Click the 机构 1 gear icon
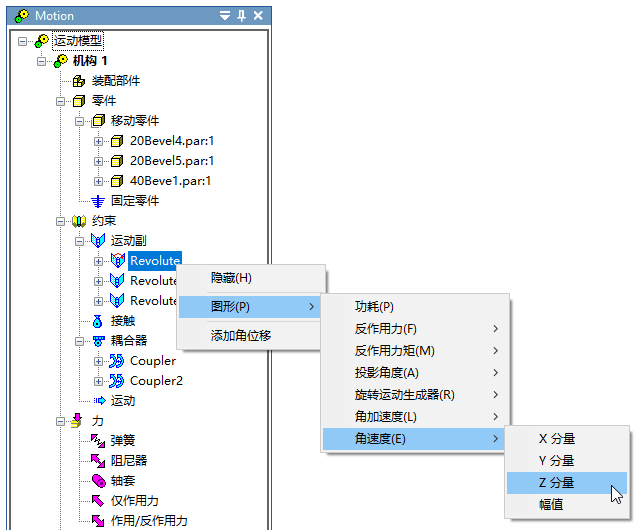The height and width of the screenshot is (530, 639). [61, 61]
